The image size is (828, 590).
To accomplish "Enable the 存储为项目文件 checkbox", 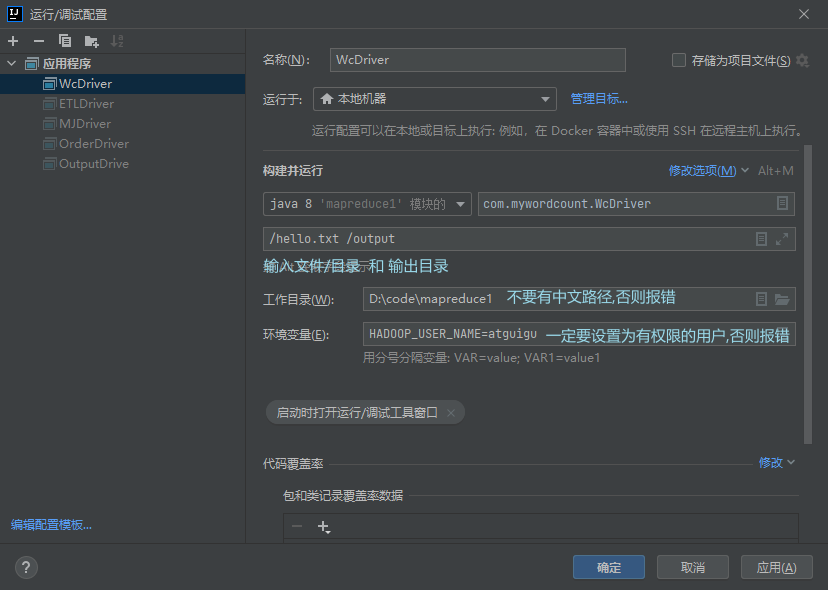I will [679, 60].
